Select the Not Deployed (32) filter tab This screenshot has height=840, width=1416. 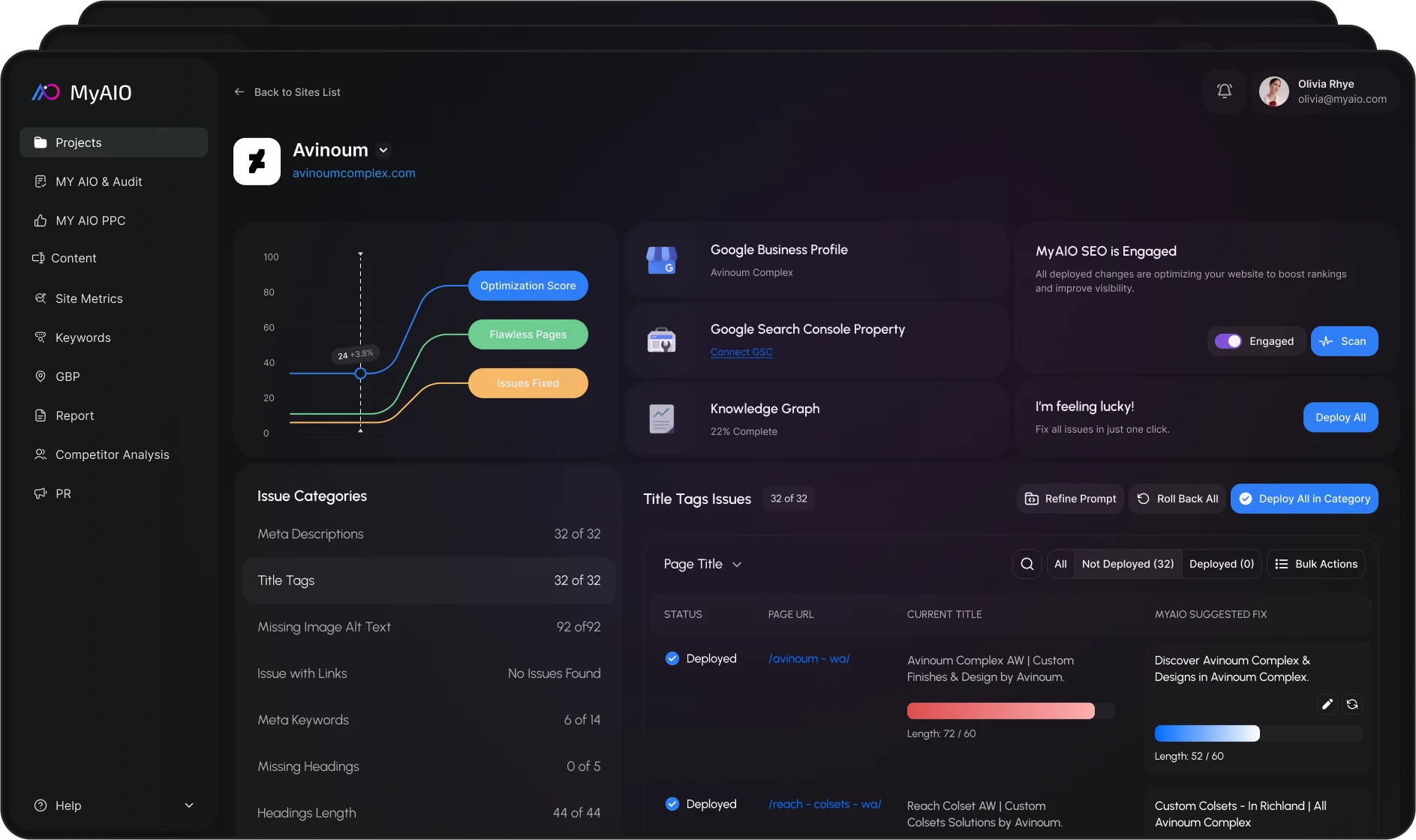(x=1128, y=564)
